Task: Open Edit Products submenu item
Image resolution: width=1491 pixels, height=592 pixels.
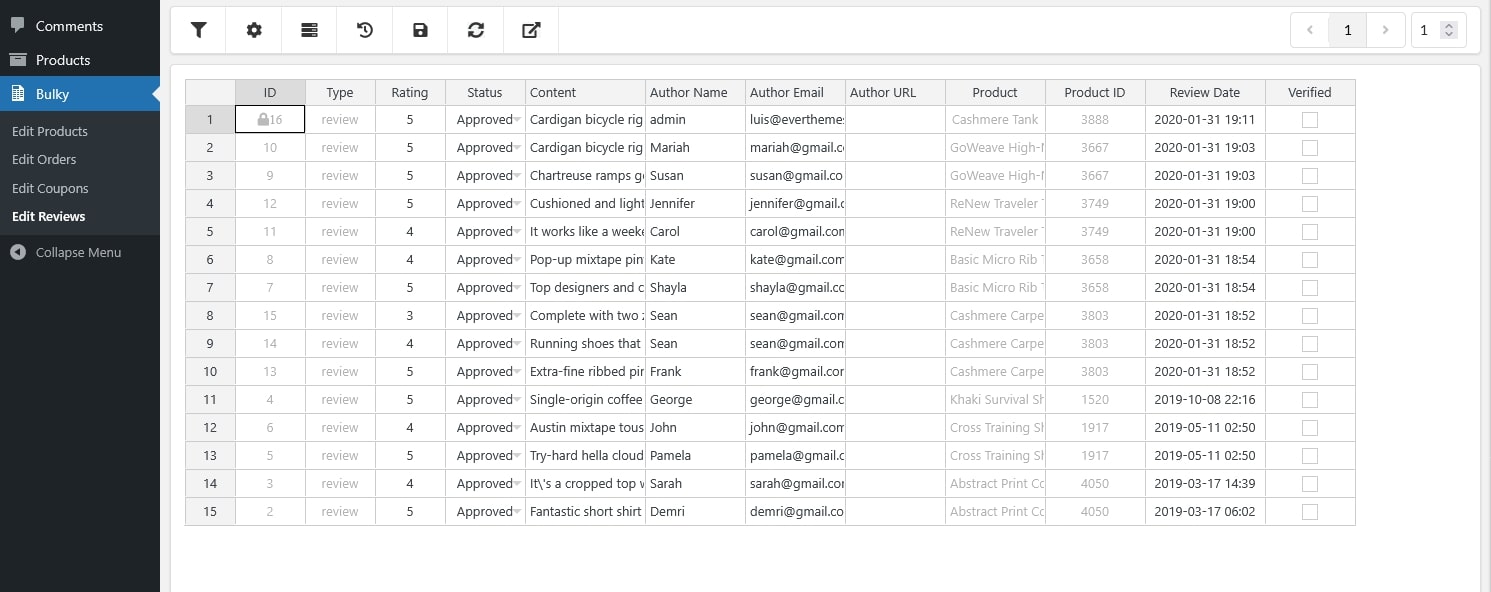Action: click(50, 131)
